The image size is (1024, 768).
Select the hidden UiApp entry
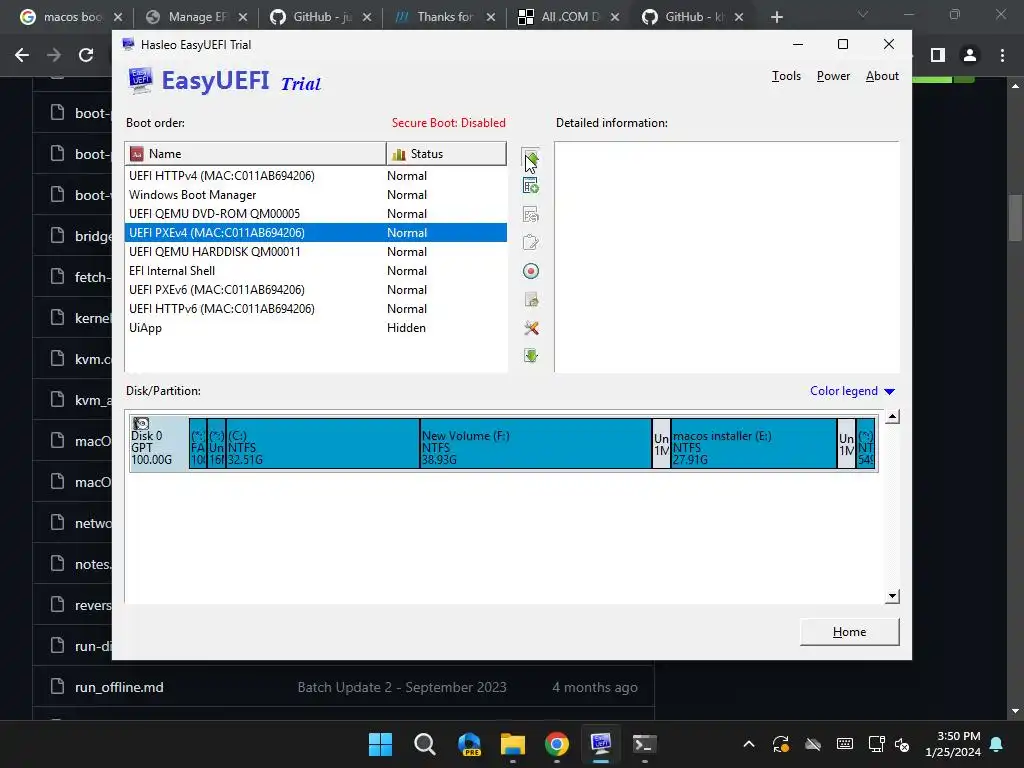(x=315, y=327)
